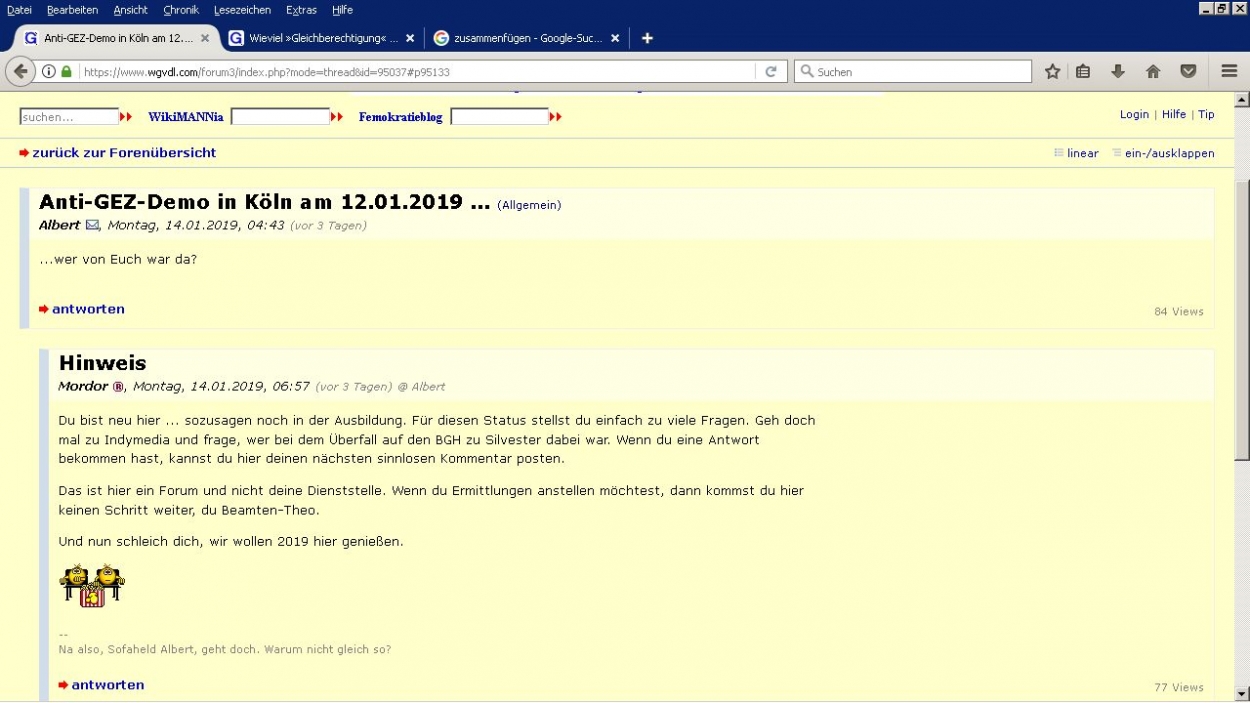Viewport: 1250px width, 703px height.
Task: Close the Wieviel Gleichberechtigung tab
Action: point(410,38)
